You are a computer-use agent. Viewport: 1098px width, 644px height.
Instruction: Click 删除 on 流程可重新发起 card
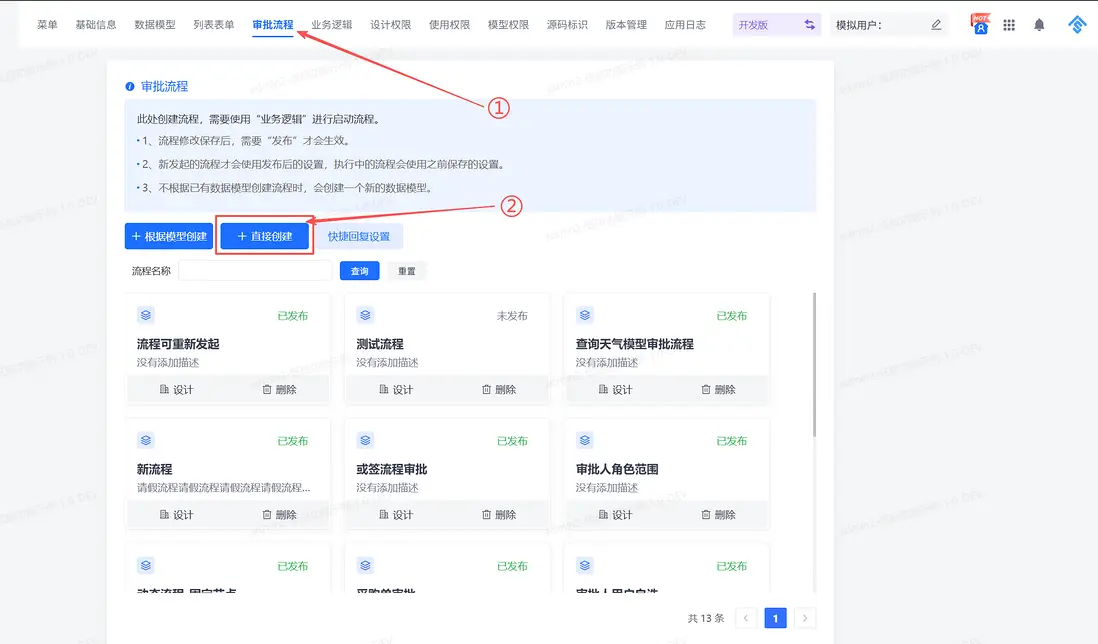(279, 389)
